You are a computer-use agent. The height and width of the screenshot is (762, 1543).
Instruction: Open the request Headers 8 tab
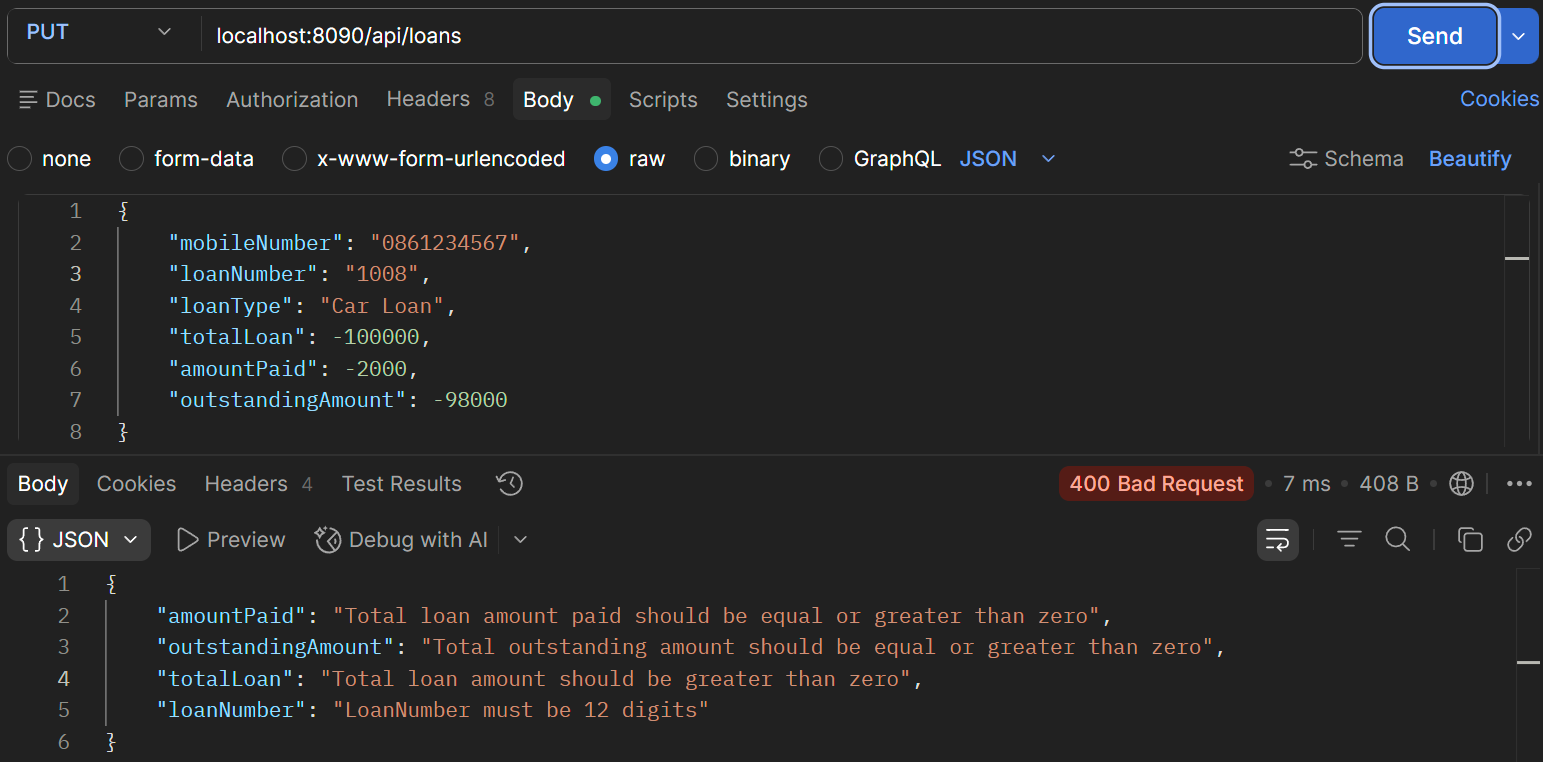pyautogui.click(x=440, y=99)
